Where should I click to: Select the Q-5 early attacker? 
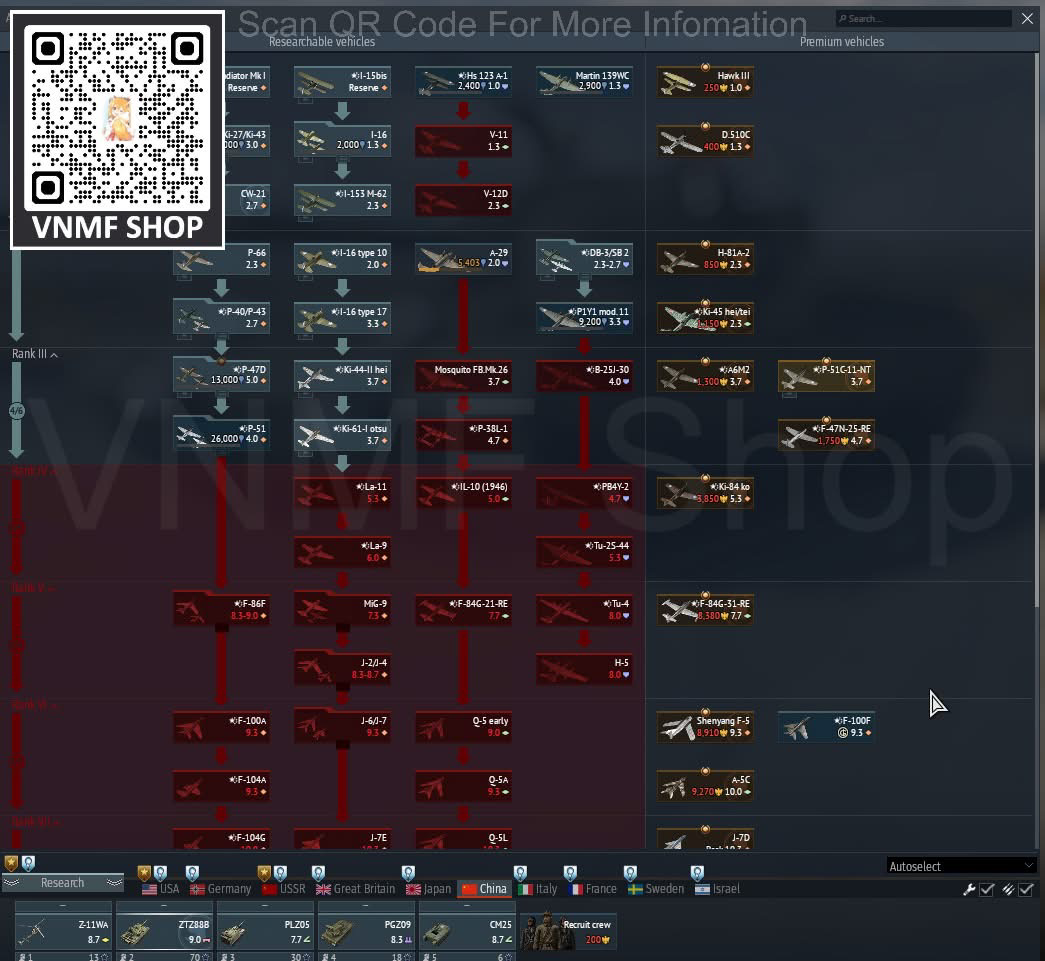pos(463,727)
